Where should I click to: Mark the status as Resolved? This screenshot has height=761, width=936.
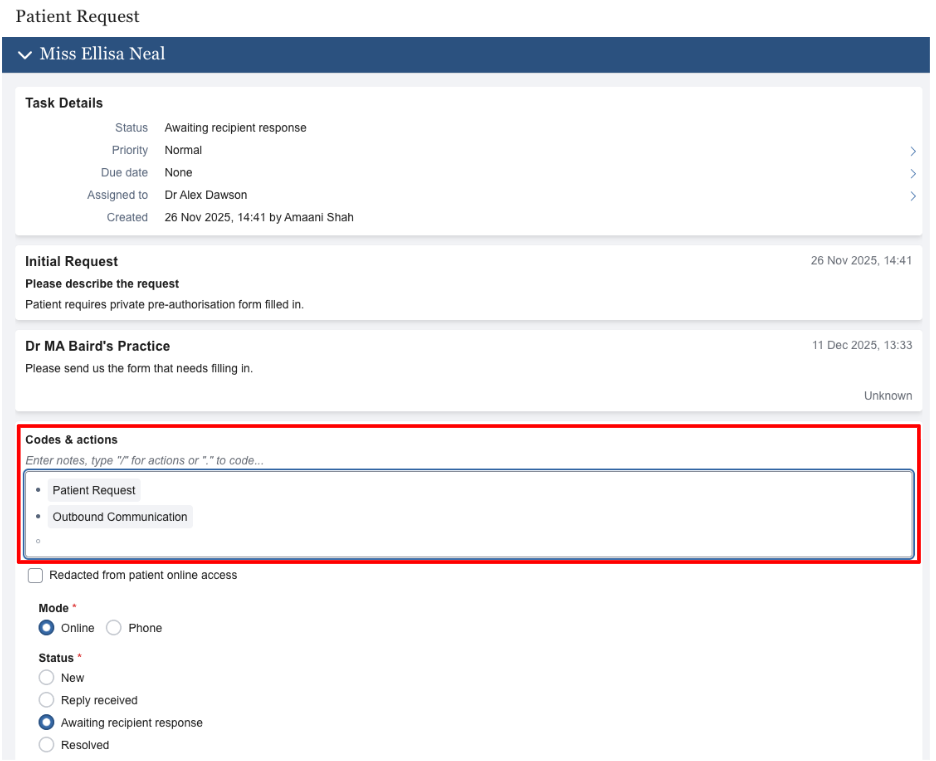pyautogui.click(x=46, y=745)
